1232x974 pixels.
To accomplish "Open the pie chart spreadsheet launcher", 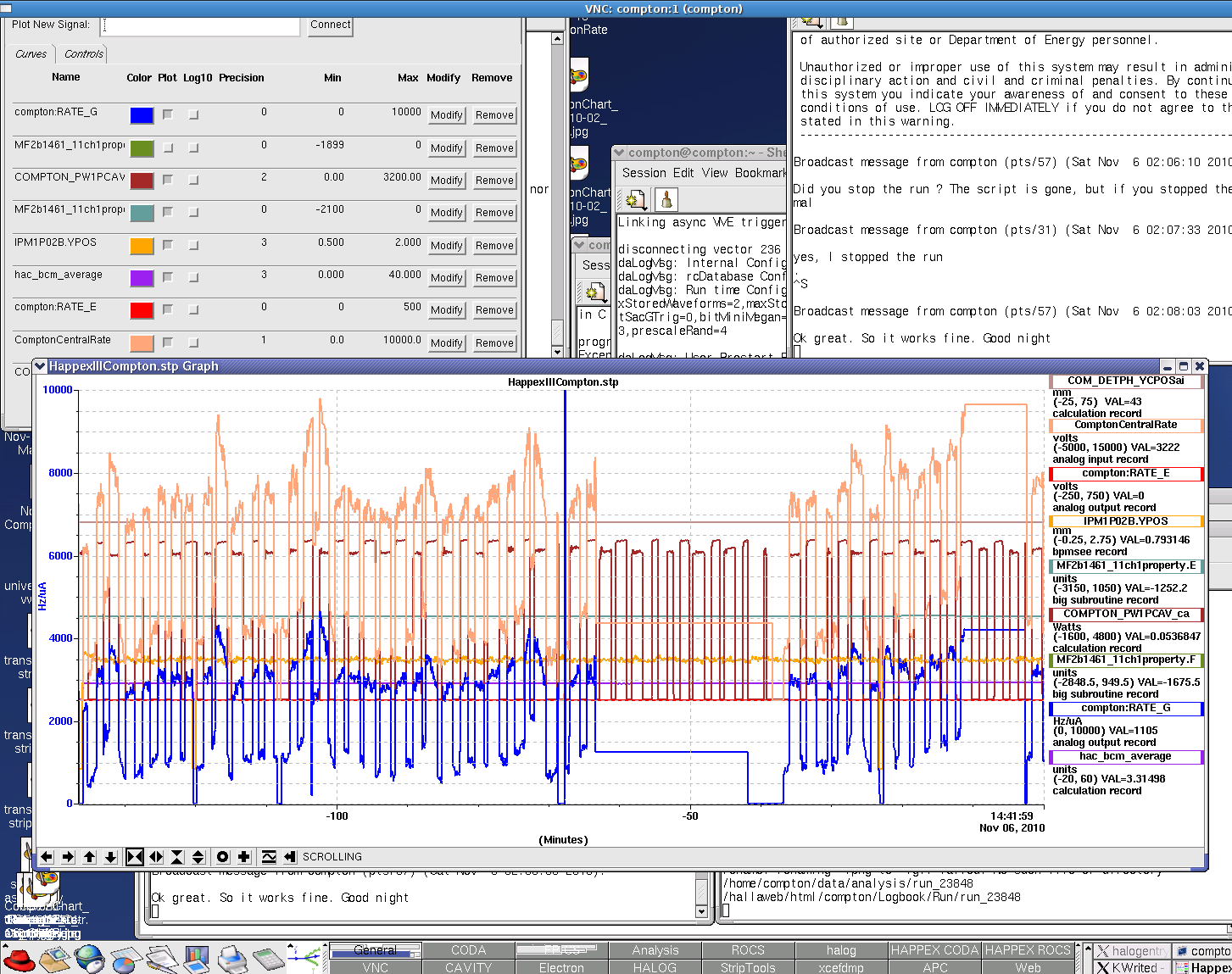I will click(x=125, y=960).
